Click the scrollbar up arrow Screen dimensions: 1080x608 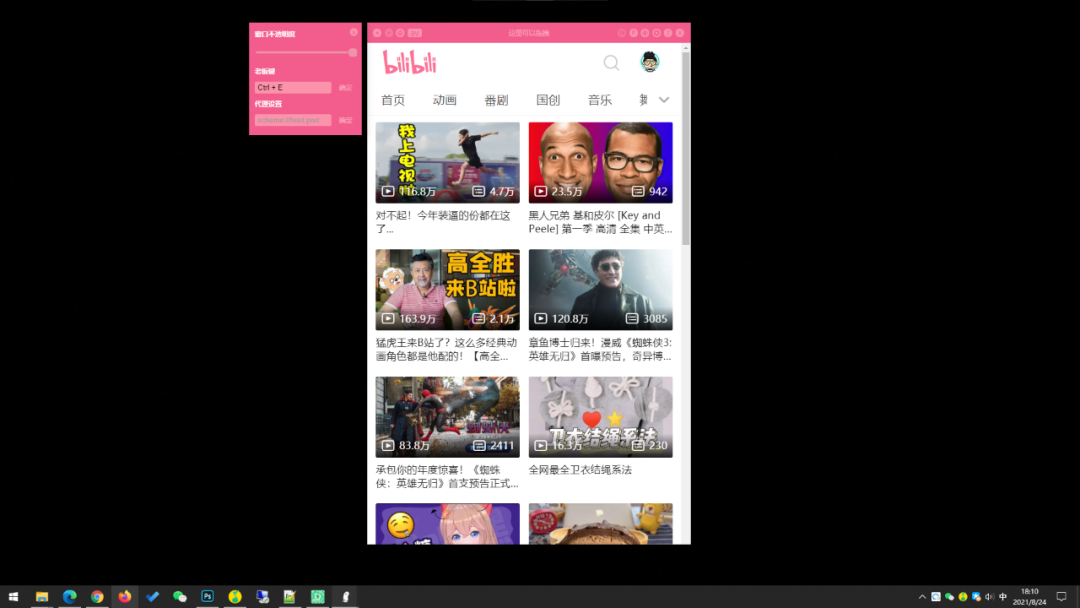point(685,48)
